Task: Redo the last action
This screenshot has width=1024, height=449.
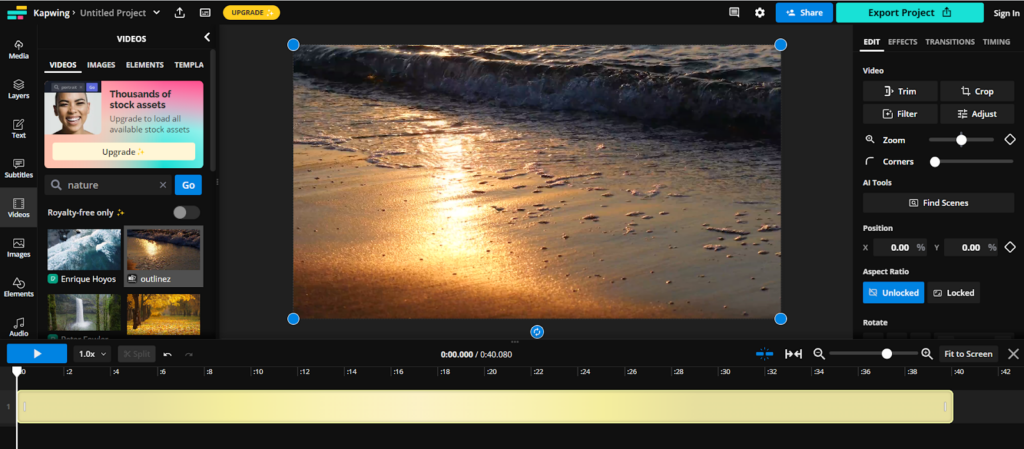Action: pos(189,354)
